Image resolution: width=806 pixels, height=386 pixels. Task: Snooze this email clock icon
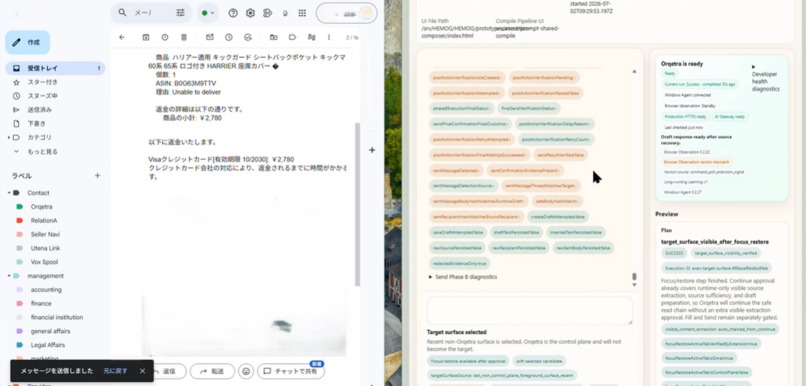229,37
